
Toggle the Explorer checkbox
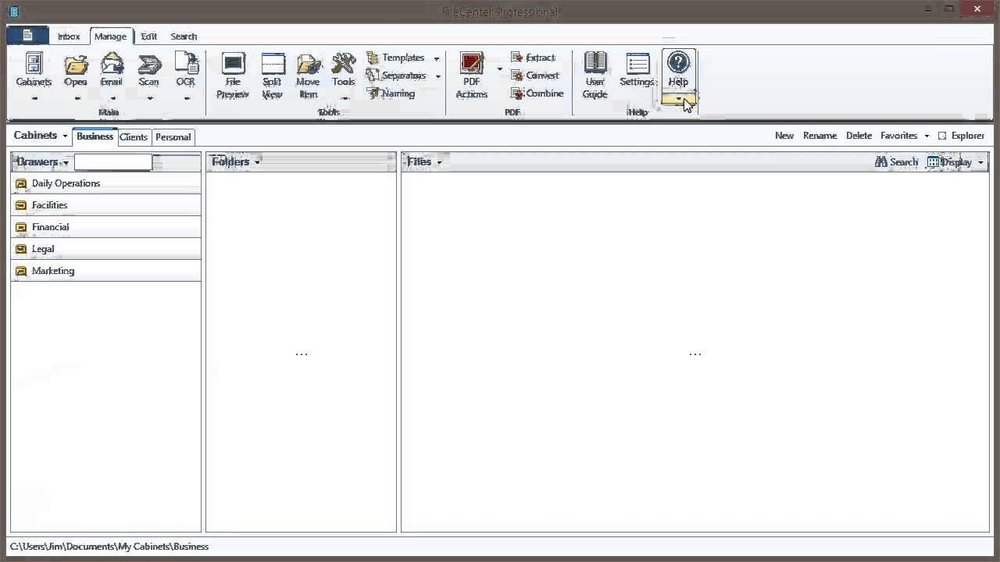(942, 136)
